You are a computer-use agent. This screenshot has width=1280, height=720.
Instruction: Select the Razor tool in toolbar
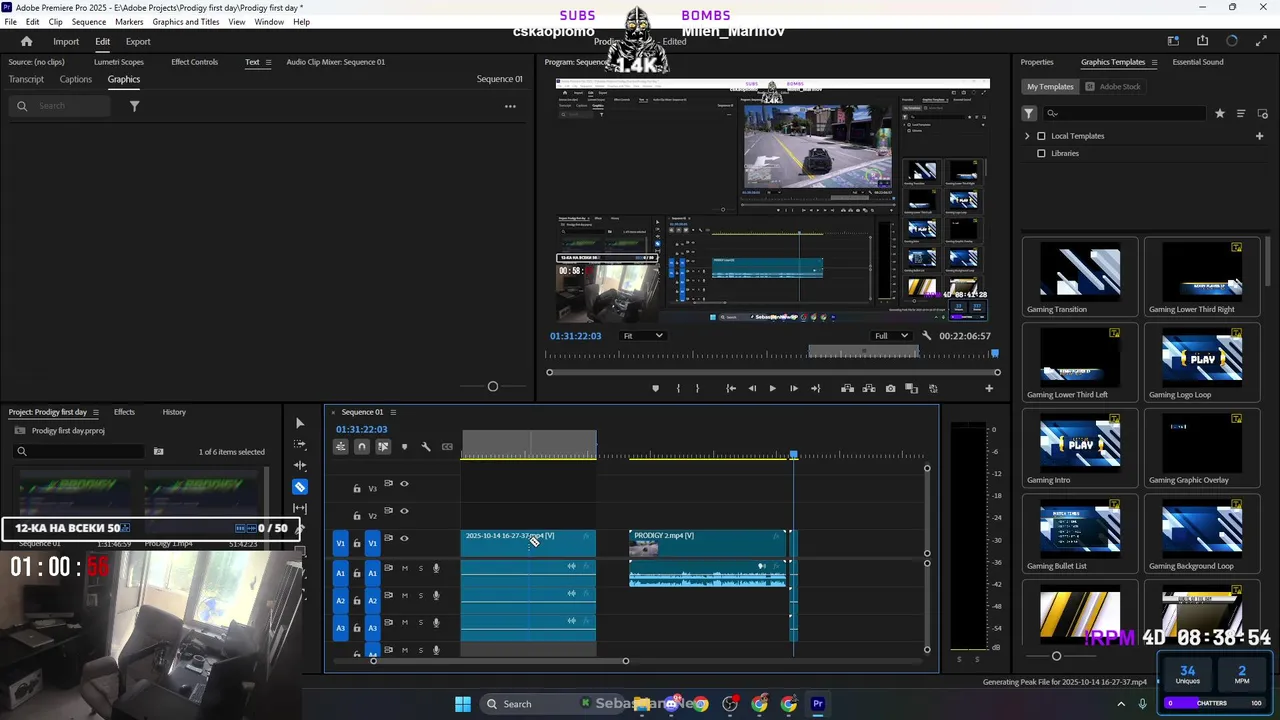click(300, 487)
